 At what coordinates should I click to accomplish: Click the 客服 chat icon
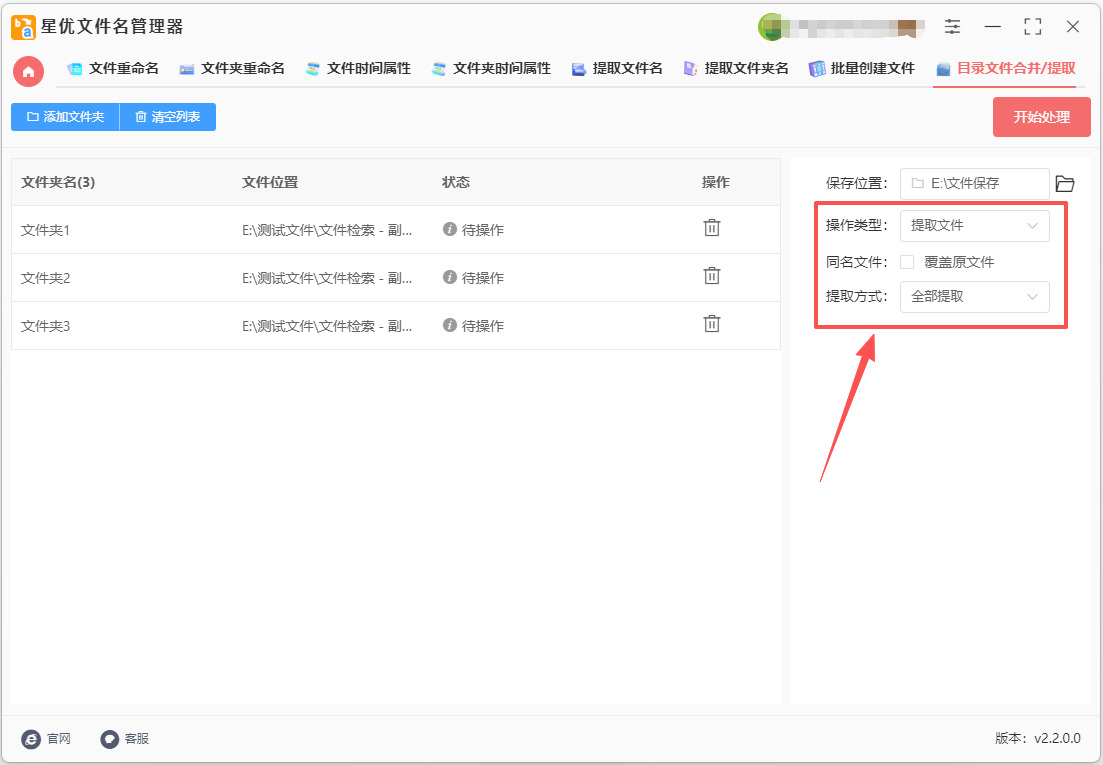[x=110, y=739]
